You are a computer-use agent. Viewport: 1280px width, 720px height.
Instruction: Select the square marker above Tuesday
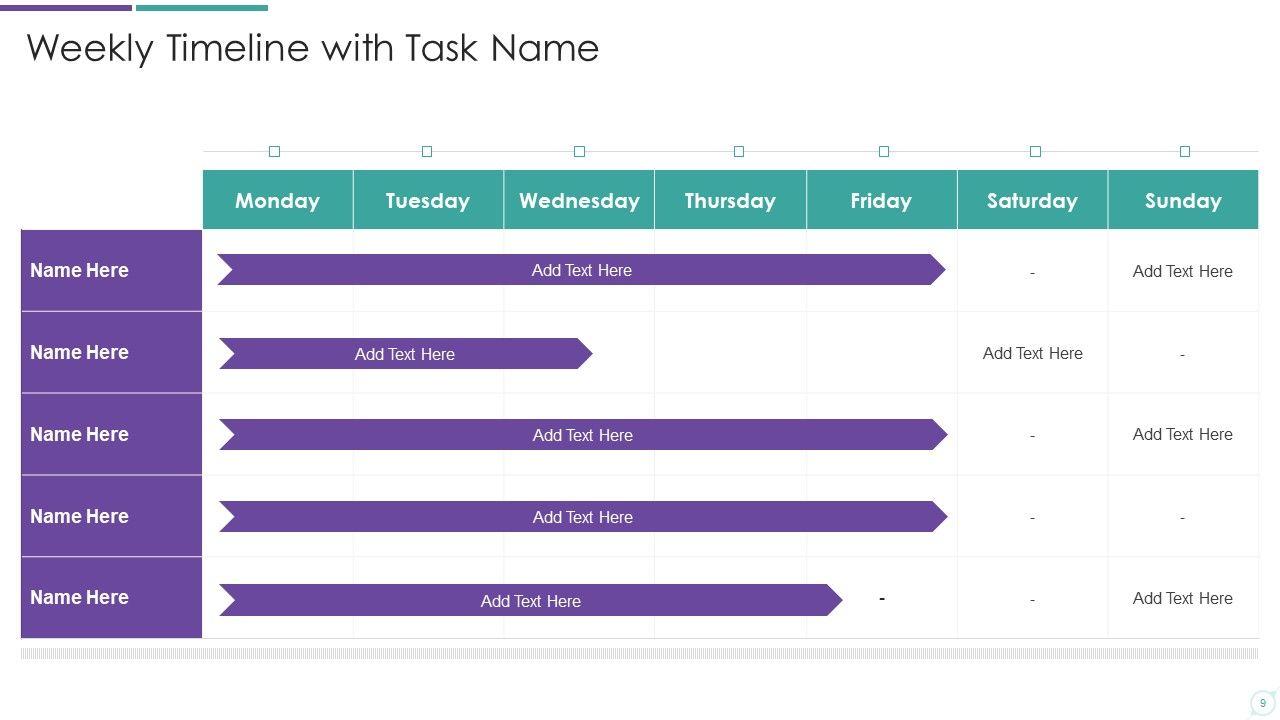427,151
